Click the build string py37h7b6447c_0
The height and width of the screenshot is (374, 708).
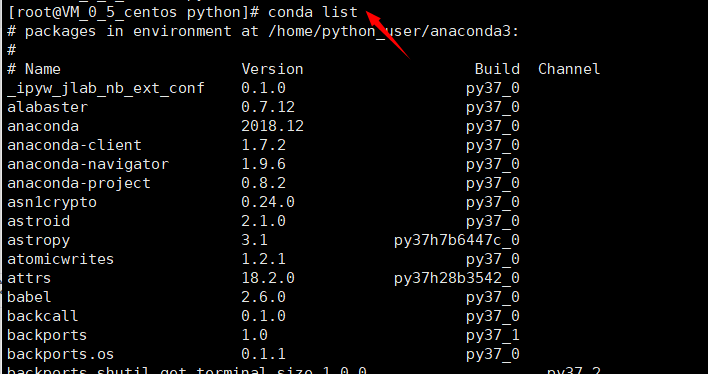pos(457,241)
